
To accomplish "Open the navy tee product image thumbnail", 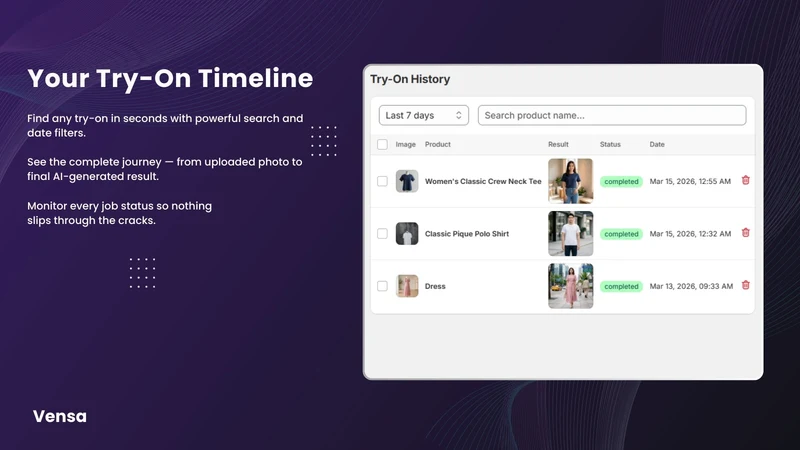I will 407,181.
